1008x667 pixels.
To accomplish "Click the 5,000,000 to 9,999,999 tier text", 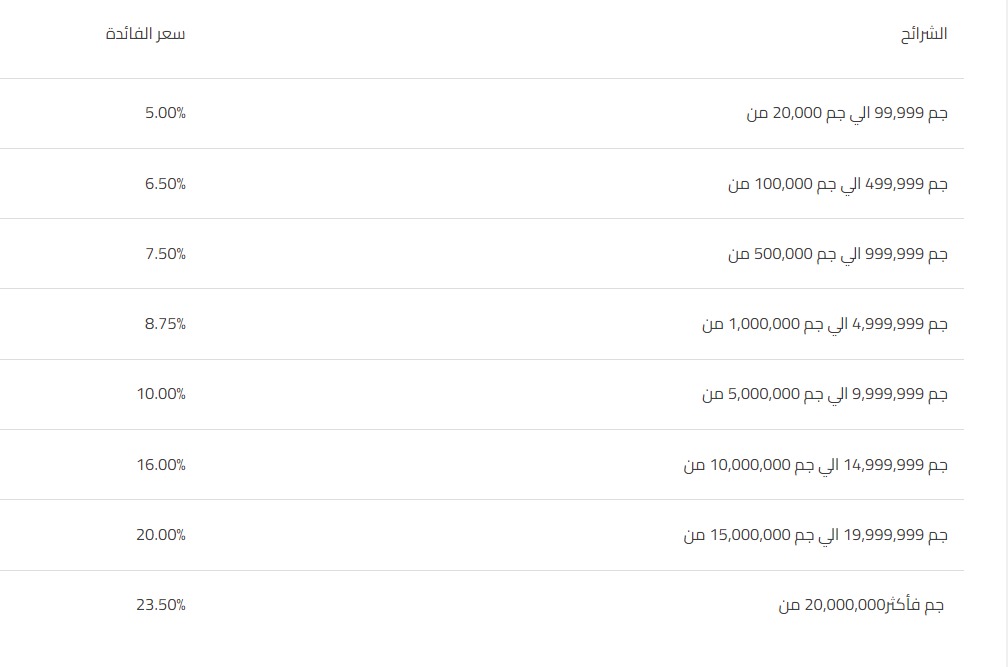I will click(x=825, y=394).
